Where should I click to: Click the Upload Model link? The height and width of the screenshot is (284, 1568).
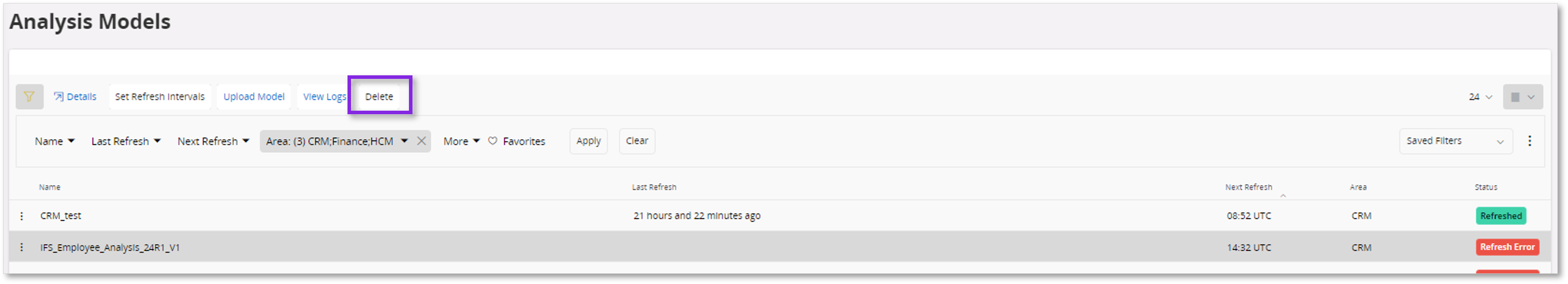(x=254, y=97)
